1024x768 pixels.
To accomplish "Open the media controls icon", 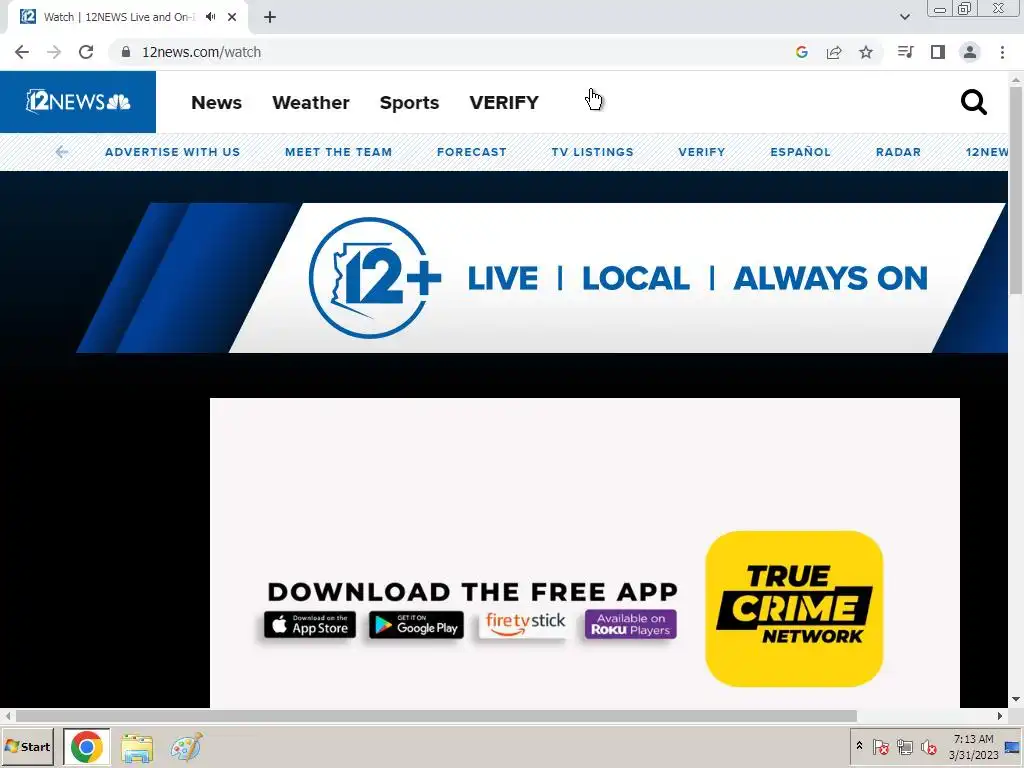I will coord(905,52).
